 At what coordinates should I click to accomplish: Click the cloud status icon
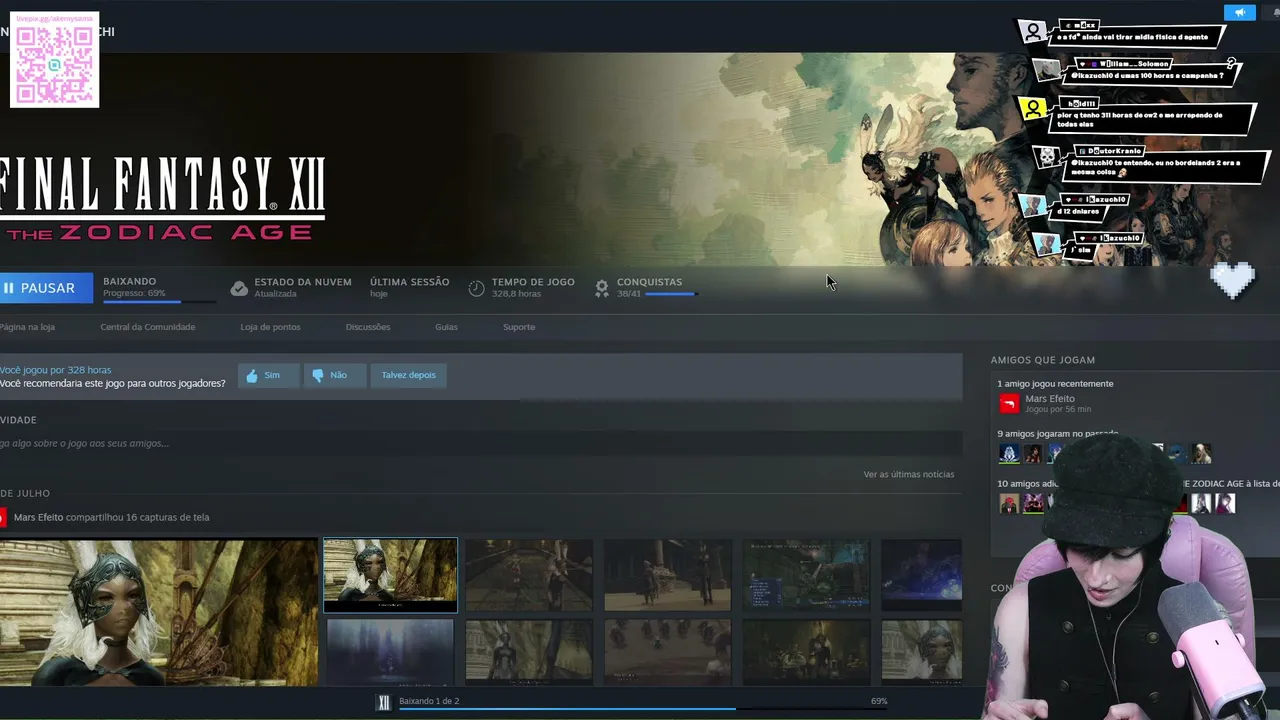[x=239, y=288]
